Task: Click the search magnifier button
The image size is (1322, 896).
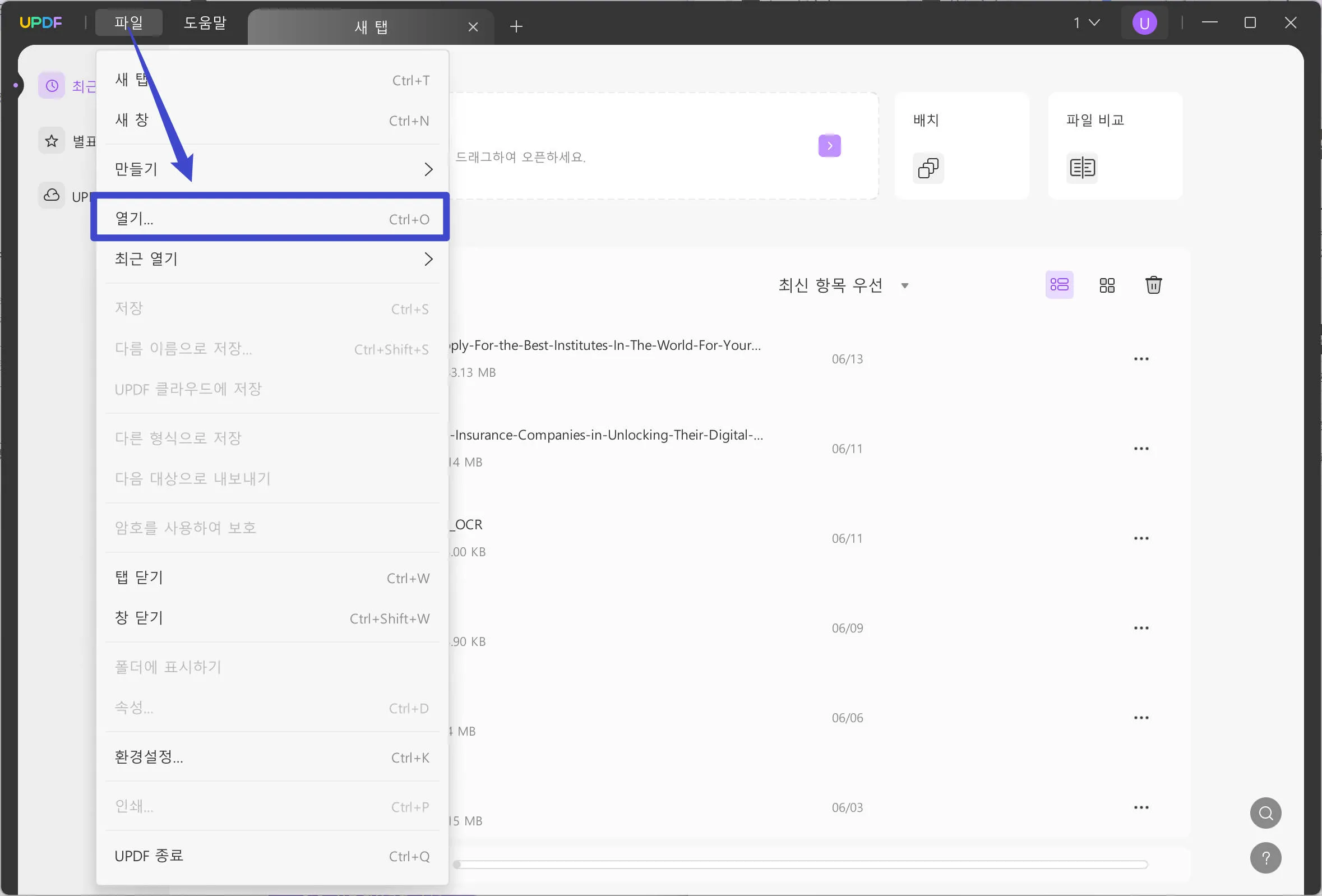Action: coord(1265,813)
